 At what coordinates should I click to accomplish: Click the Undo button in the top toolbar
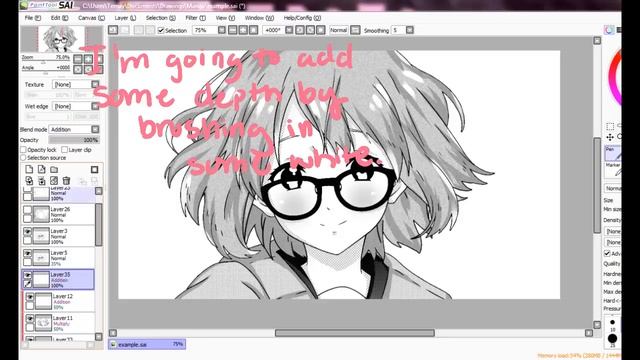(x=113, y=30)
